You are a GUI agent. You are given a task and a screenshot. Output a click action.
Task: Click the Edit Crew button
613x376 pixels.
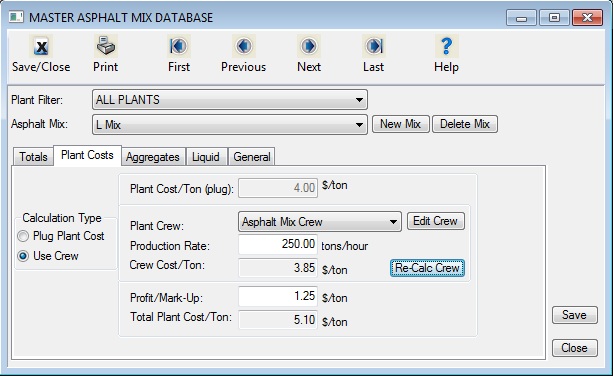[436, 221]
